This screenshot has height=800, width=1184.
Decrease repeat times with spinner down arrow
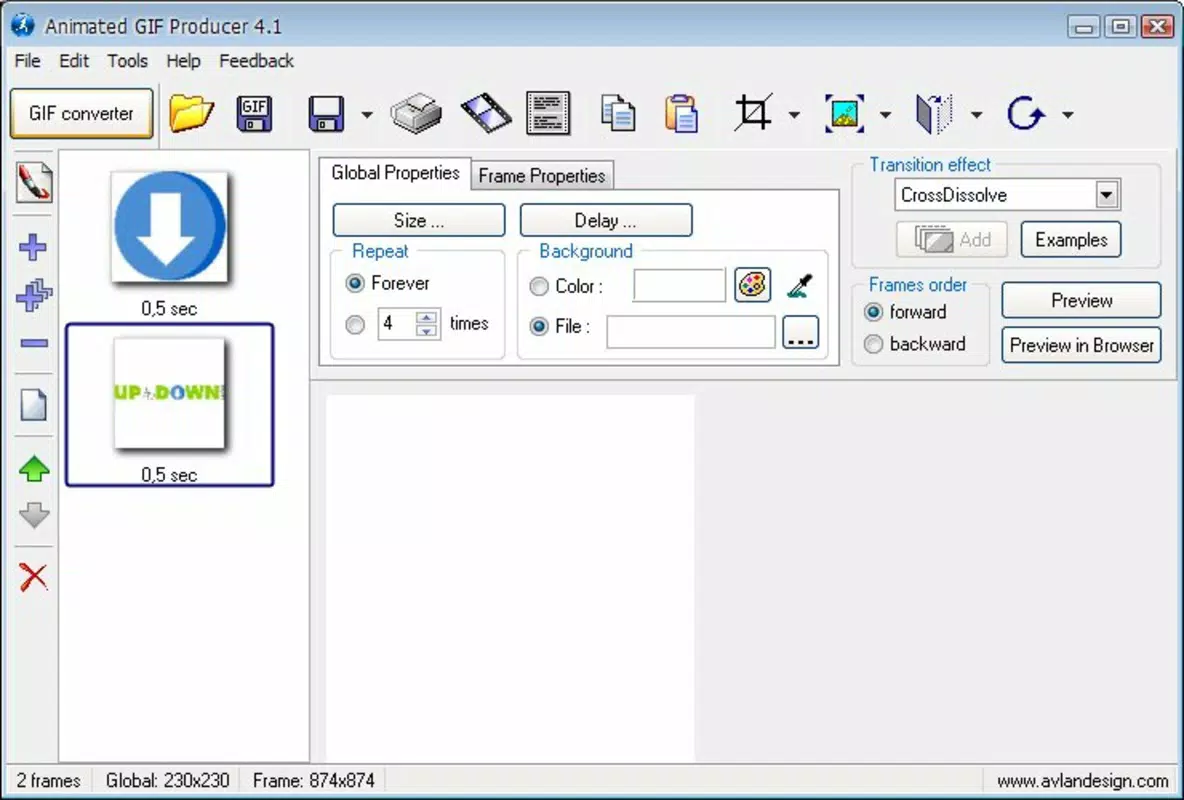pyautogui.click(x=427, y=331)
